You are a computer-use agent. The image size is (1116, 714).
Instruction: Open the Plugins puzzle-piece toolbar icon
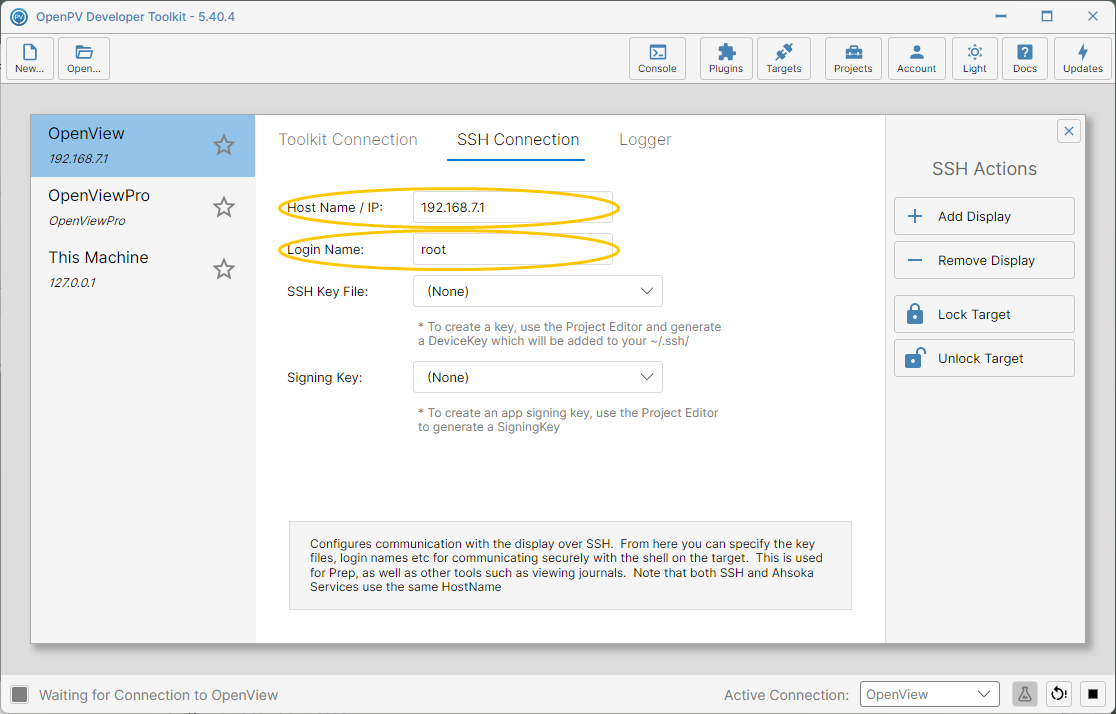pyautogui.click(x=726, y=58)
